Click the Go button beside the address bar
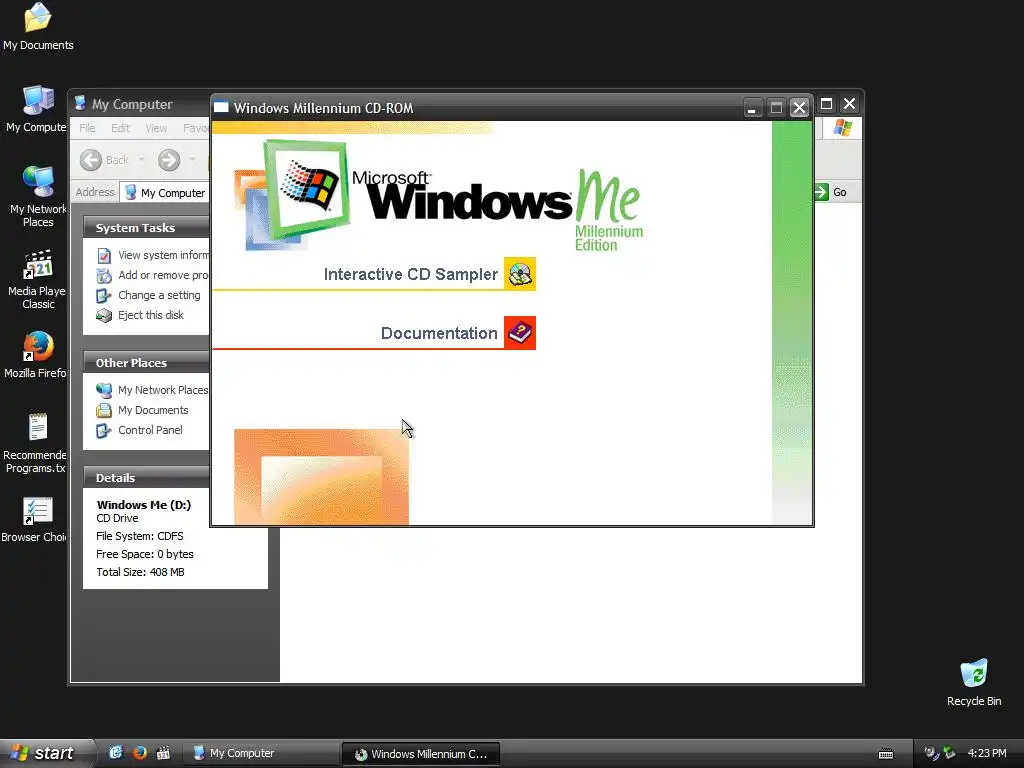 click(x=831, y=192)
